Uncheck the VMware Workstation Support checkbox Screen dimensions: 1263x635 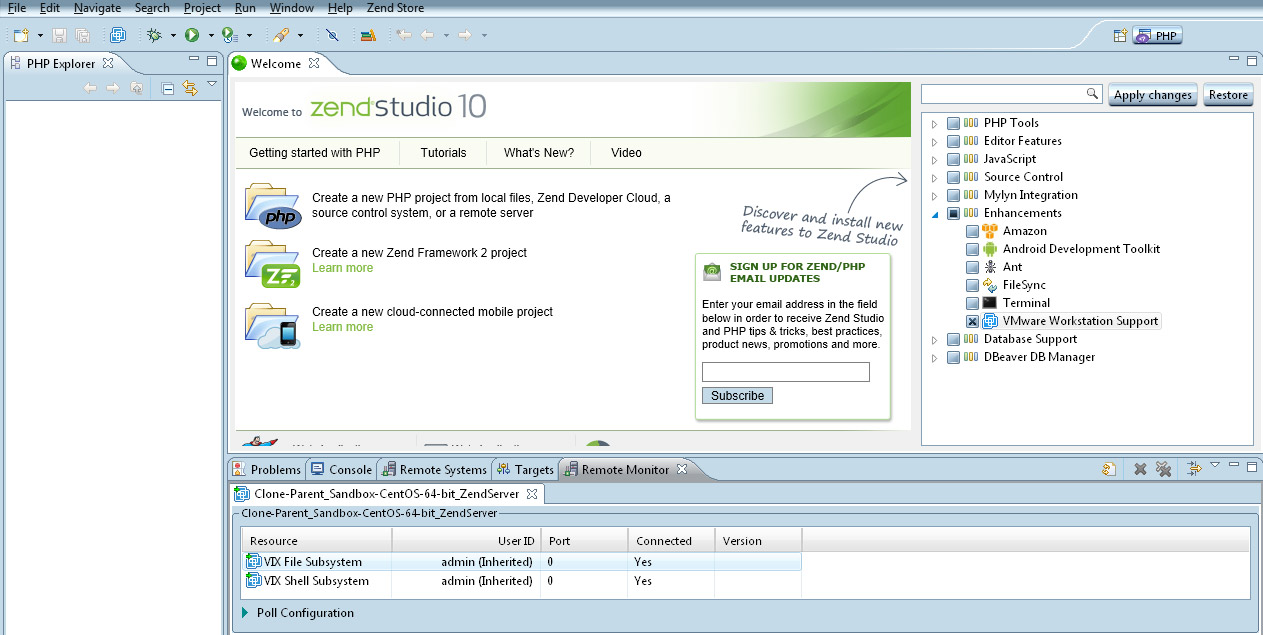[972, 322]
